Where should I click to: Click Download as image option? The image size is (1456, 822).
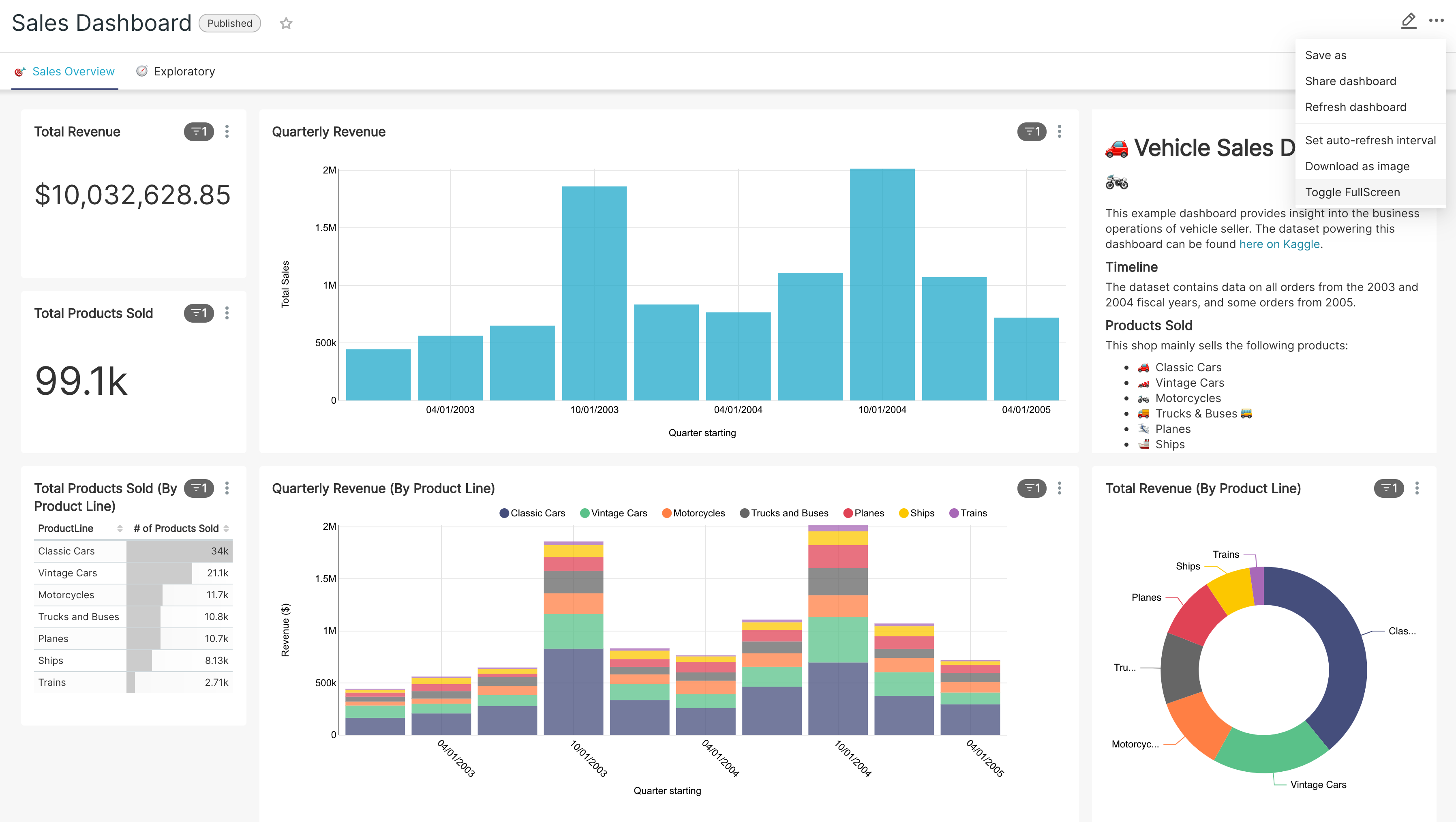(1357, 166)
